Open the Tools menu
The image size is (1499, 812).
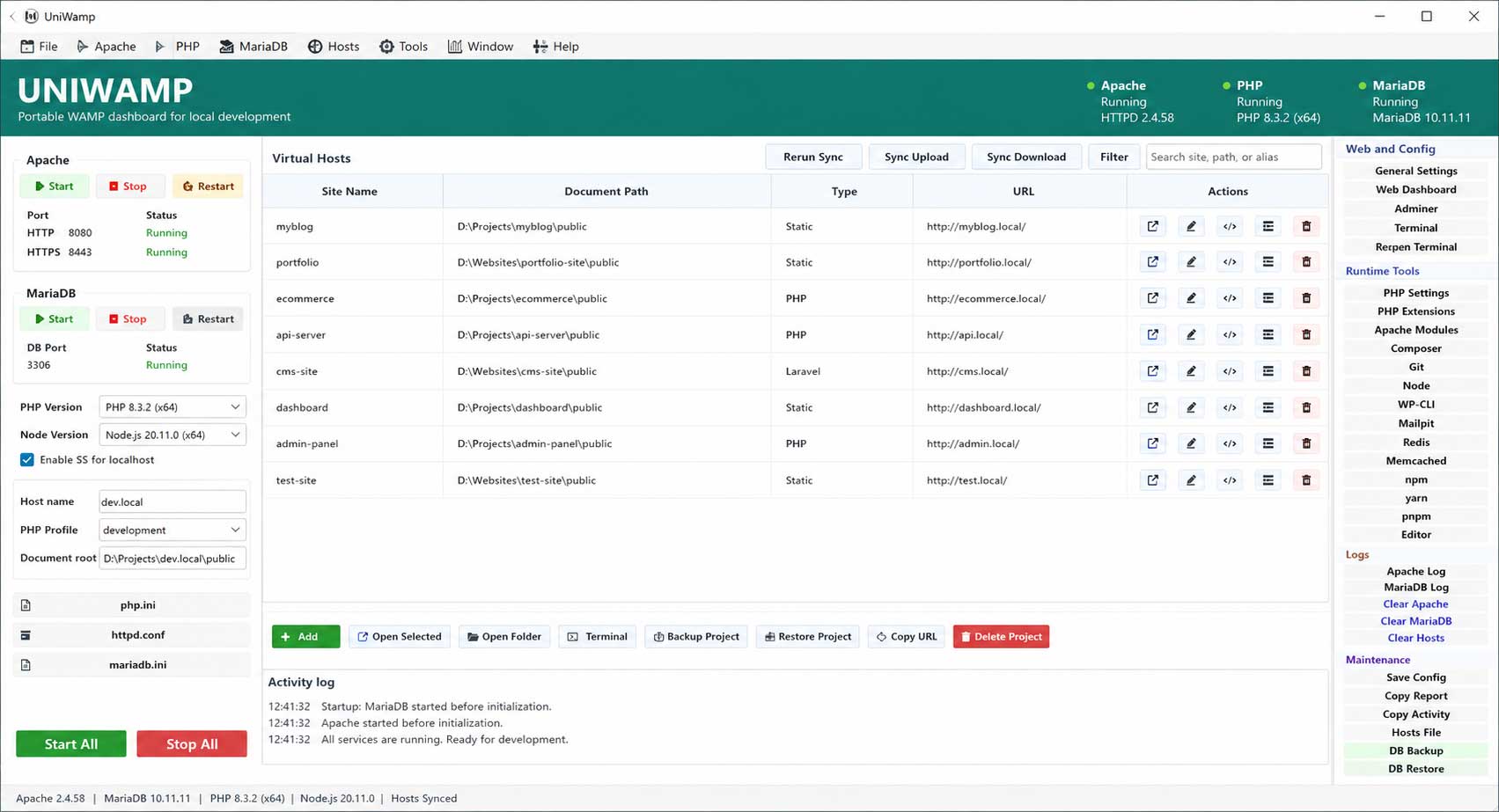[x=403, y=47]
